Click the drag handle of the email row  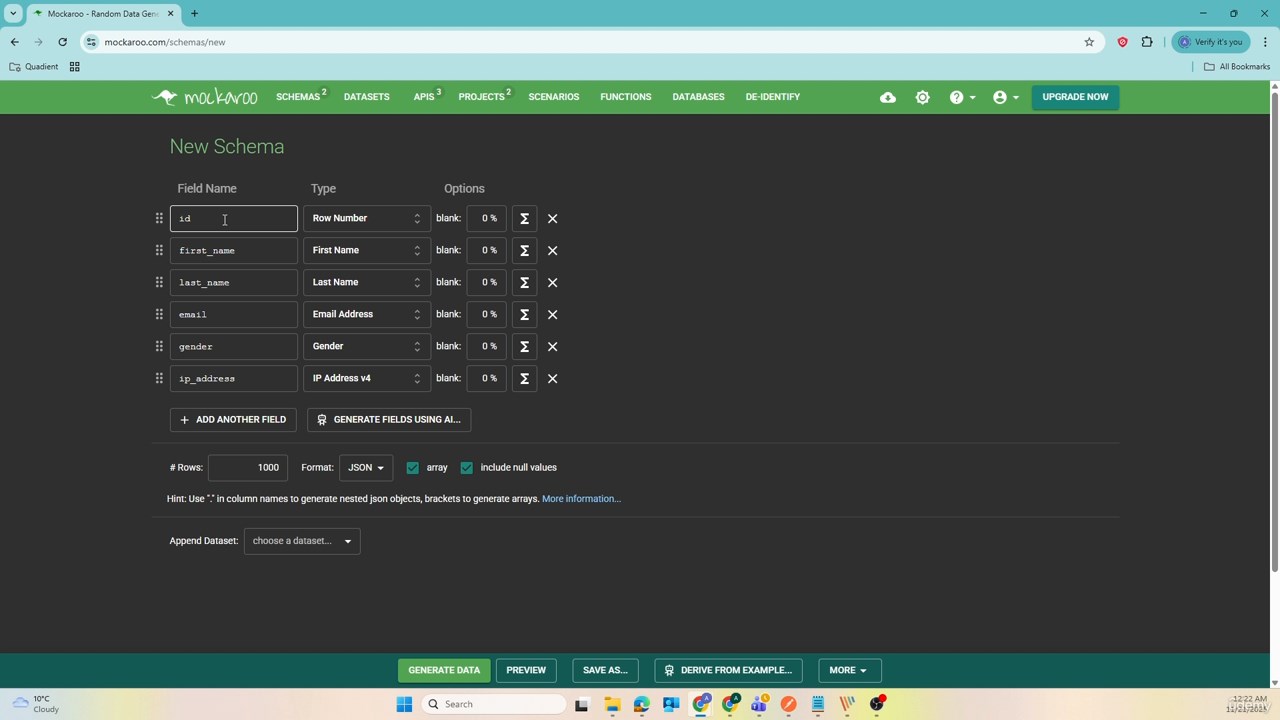159,314
